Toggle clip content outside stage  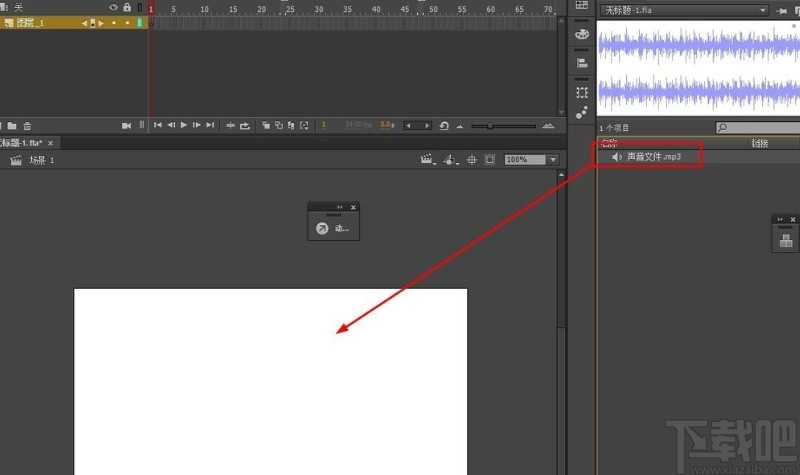tap(490, 160)
